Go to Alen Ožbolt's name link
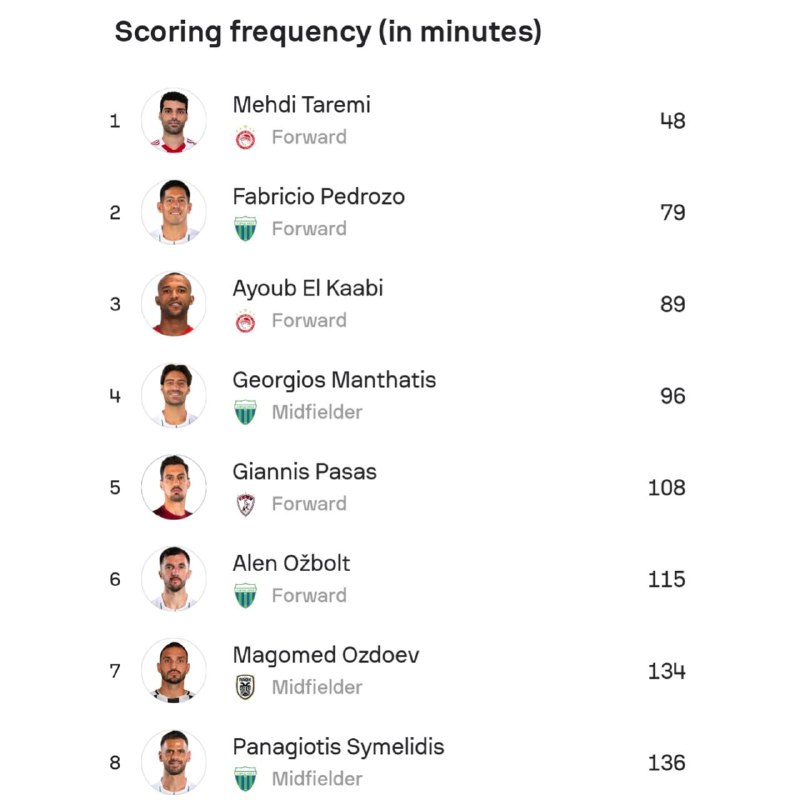 point(291,563)
